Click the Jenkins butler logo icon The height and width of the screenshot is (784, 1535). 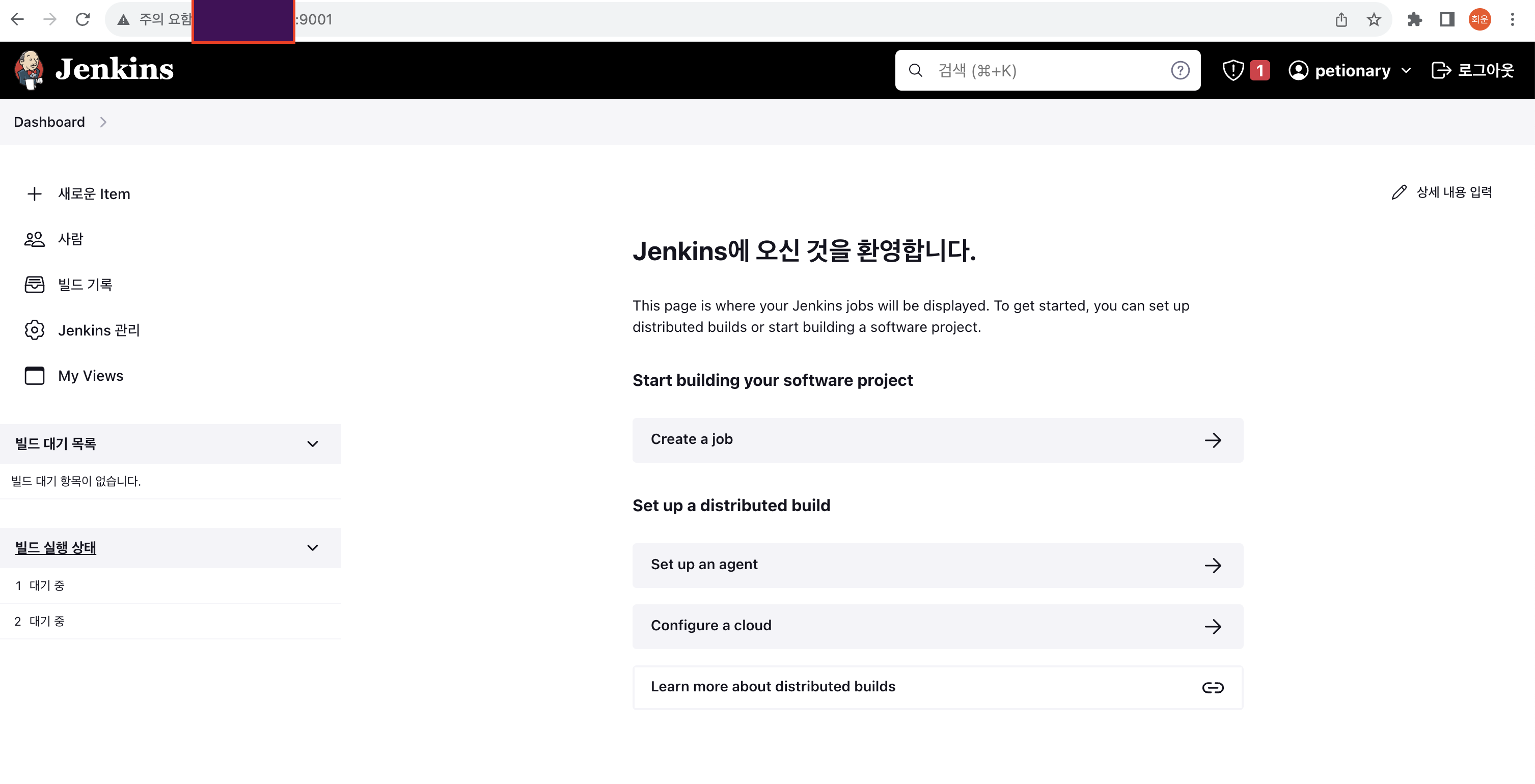pos(29,70)
